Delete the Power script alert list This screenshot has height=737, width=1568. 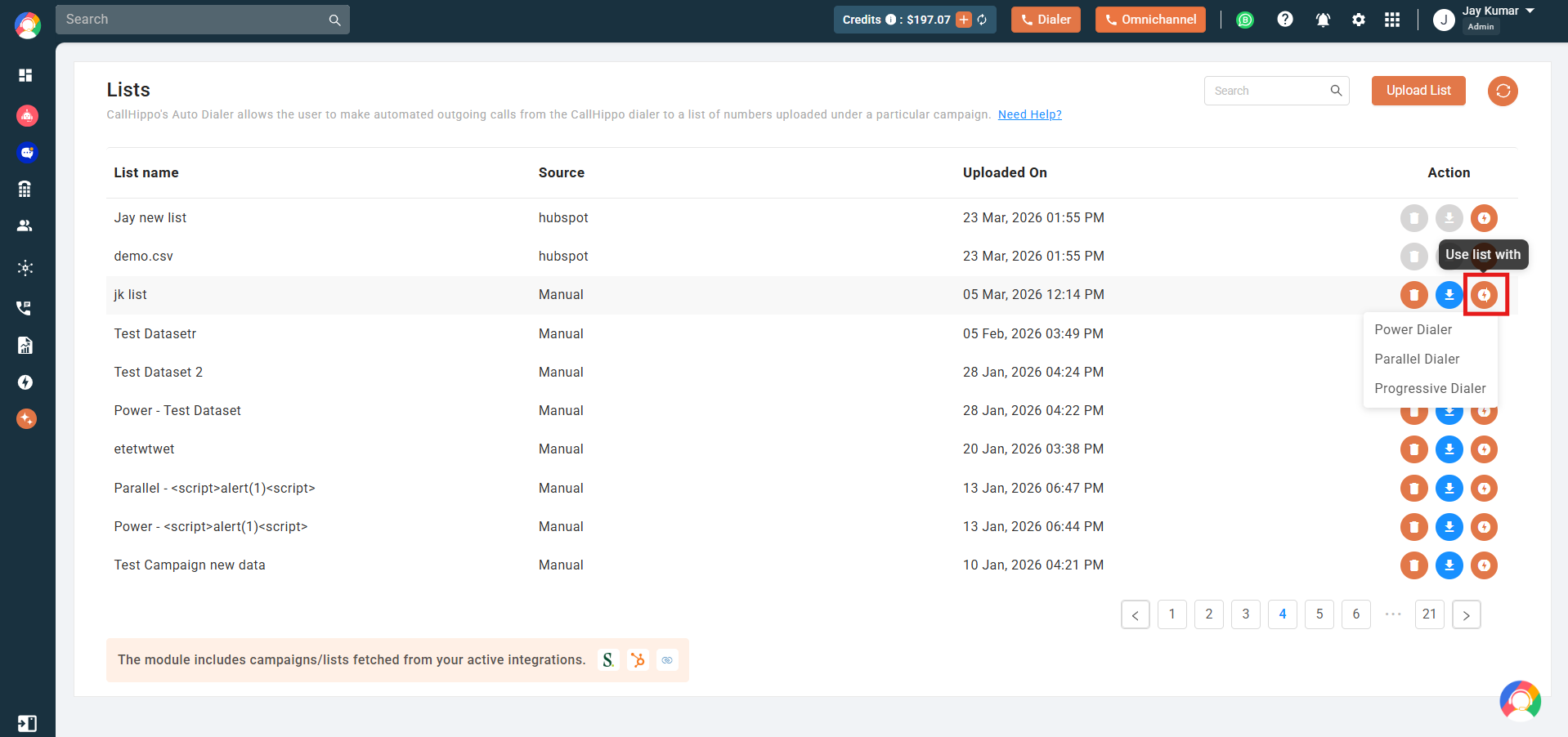click(x=1414, y=527)
